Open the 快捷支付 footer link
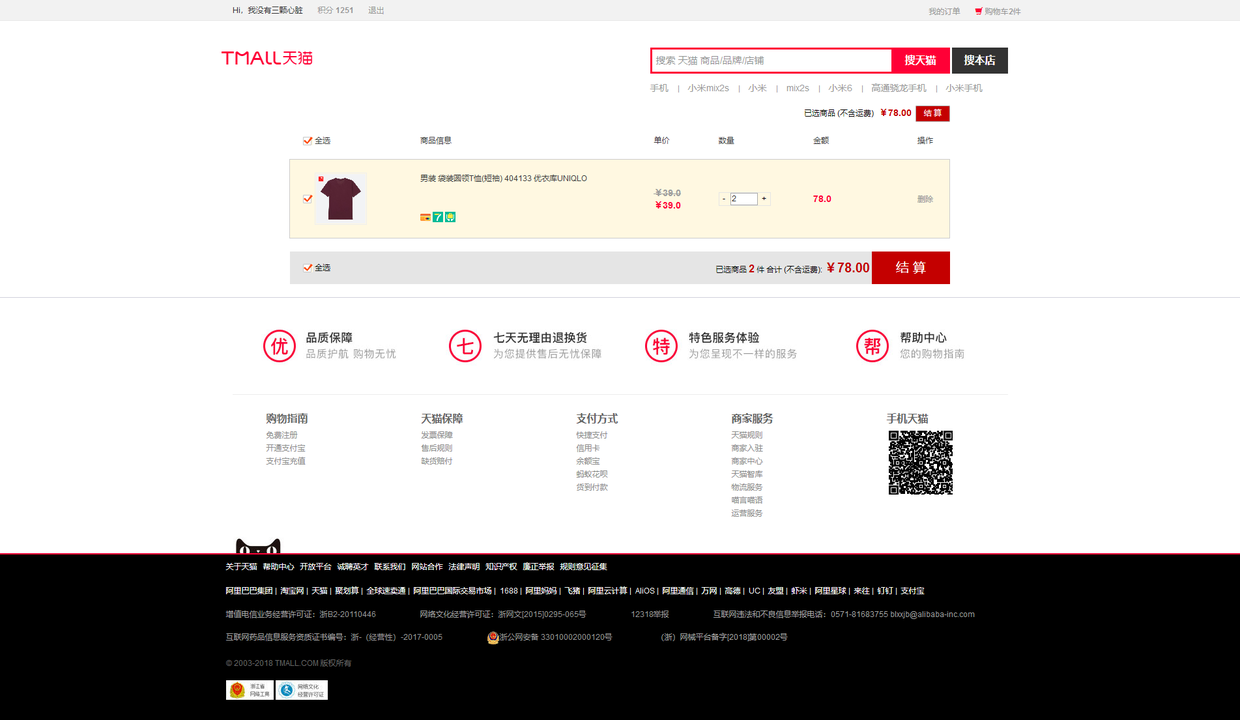Image resolution: width=1240 pixels, height=720 pixels. click(592, 436)
